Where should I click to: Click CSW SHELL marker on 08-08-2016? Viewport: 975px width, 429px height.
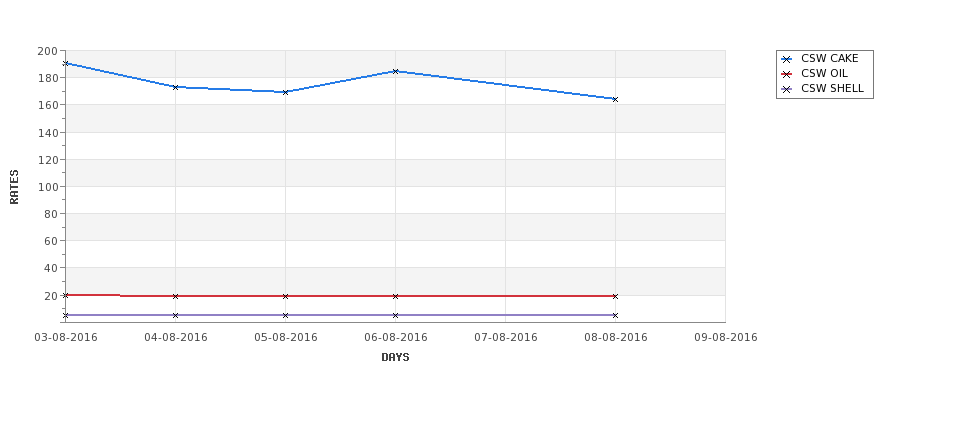tap(615, 316)
